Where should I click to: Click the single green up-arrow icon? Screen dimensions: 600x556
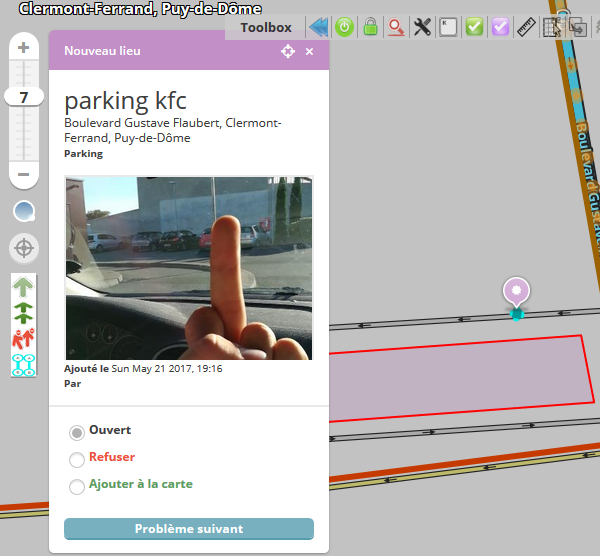click(23, 287)
